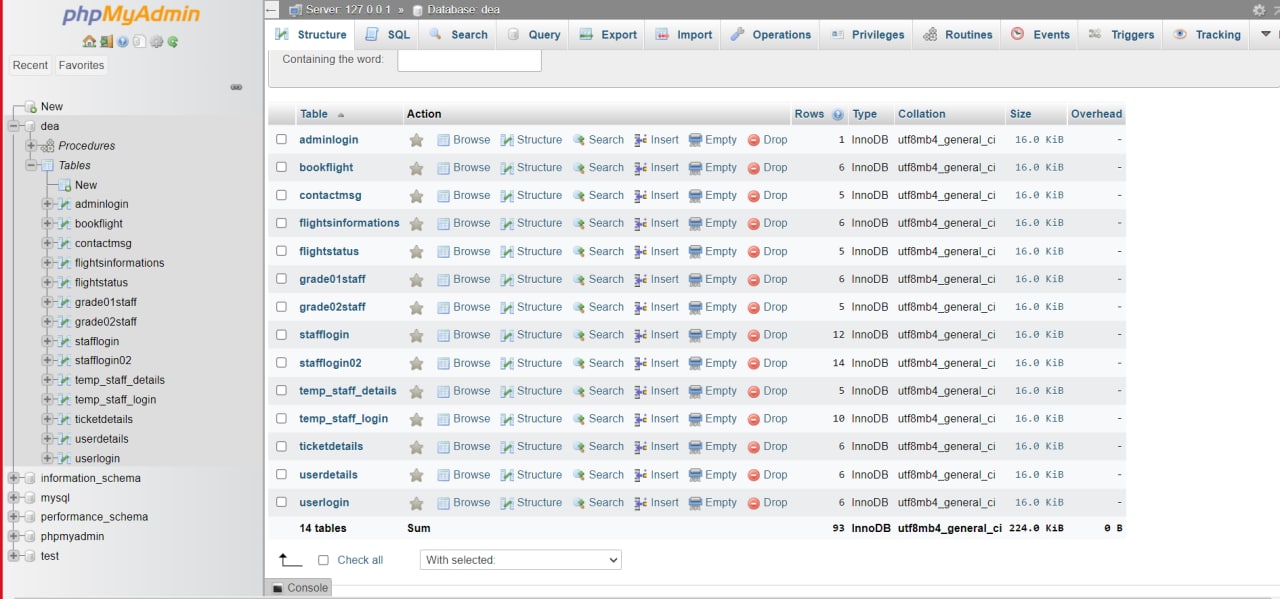Open the tab overflow arrow after Tracking
The height and width of the screenshot is (599, 1280).
(x=1266, y=34)
